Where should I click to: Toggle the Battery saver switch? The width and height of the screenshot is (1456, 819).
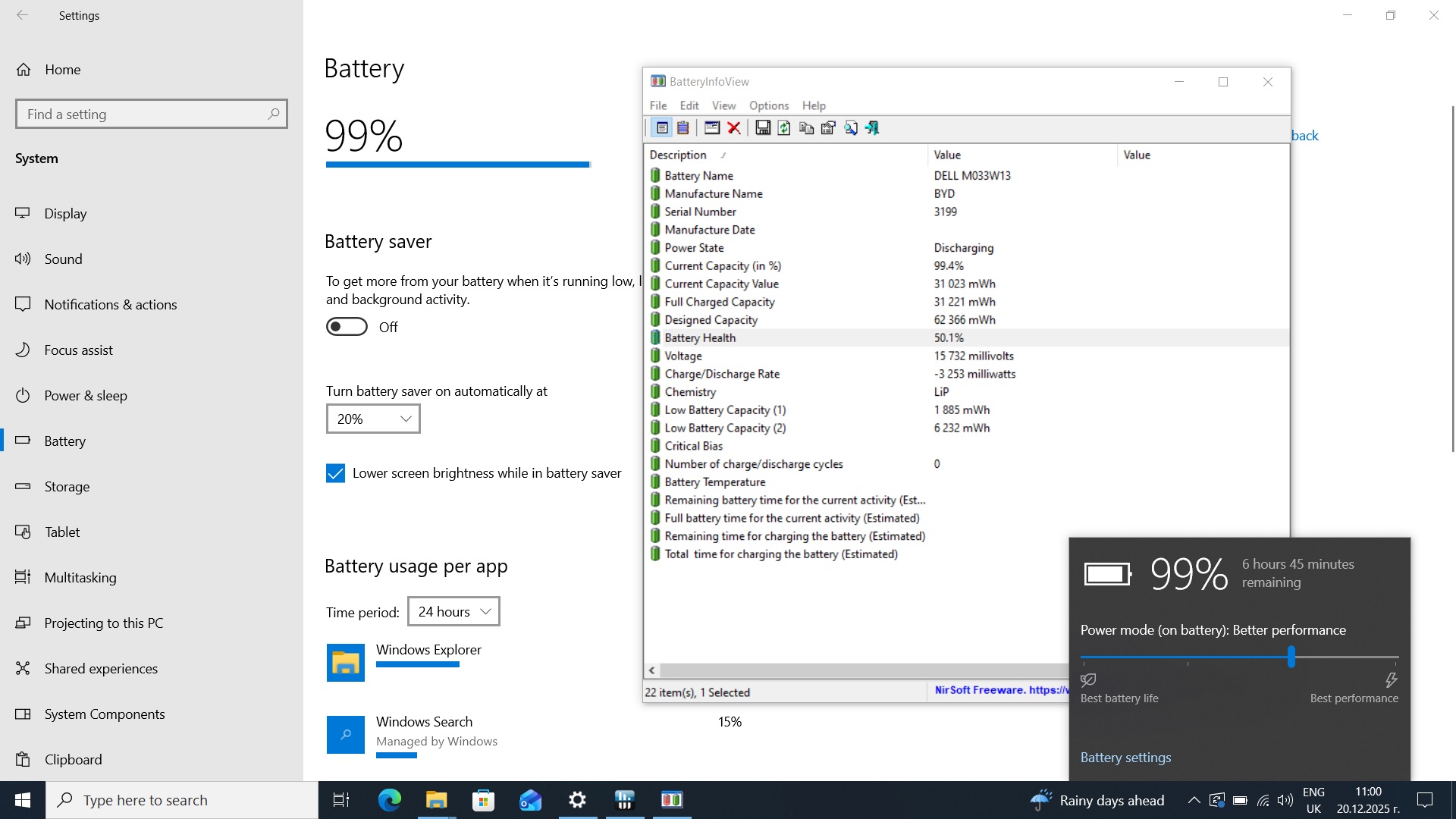click(347, 327)
